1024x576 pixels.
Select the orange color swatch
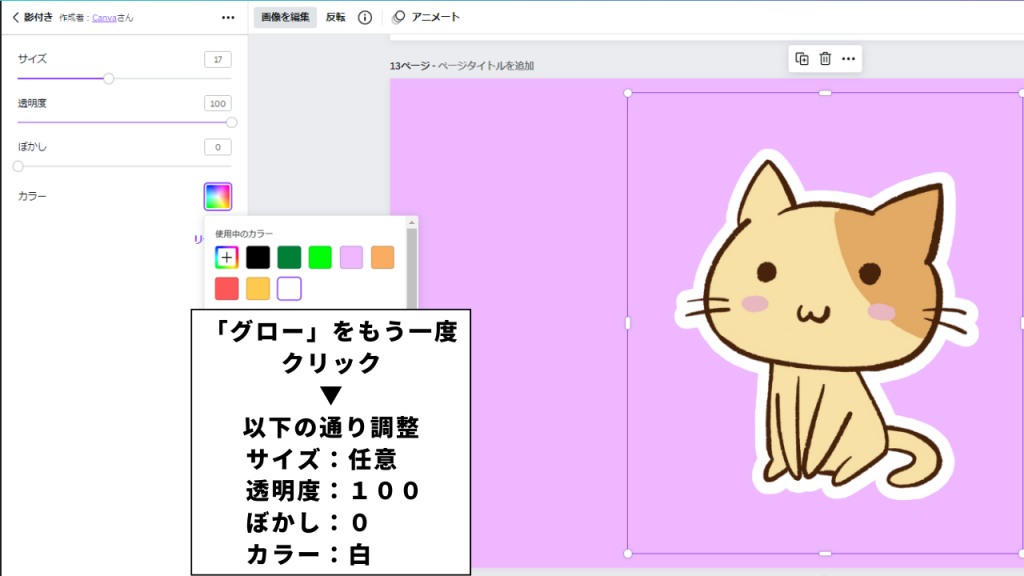(383, 257)
